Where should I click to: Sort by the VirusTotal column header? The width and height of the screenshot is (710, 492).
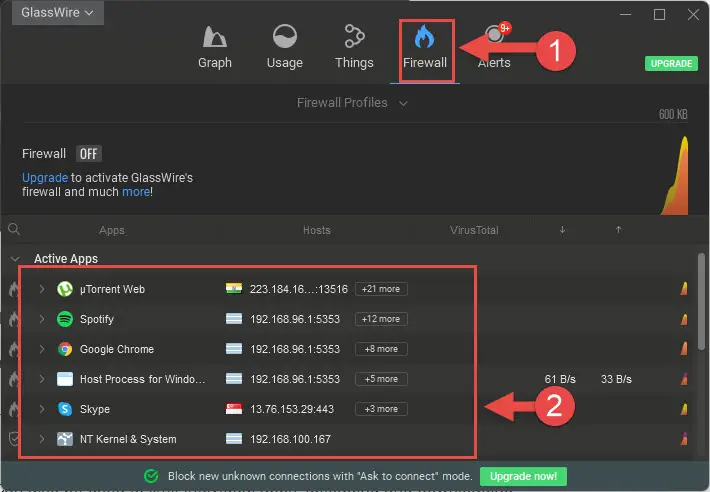click(474, 230)
